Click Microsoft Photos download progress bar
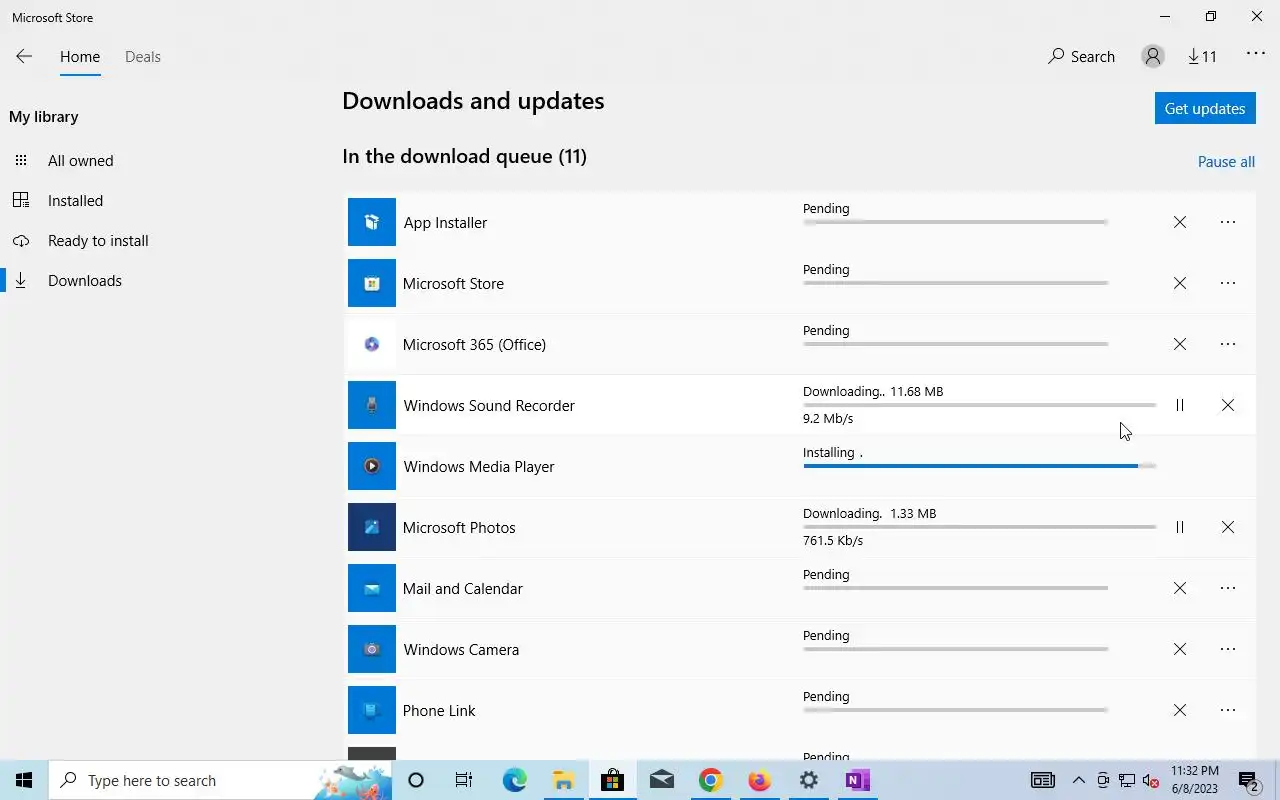The width and height of the screenshot is (1280, 800). pos(979,527)
